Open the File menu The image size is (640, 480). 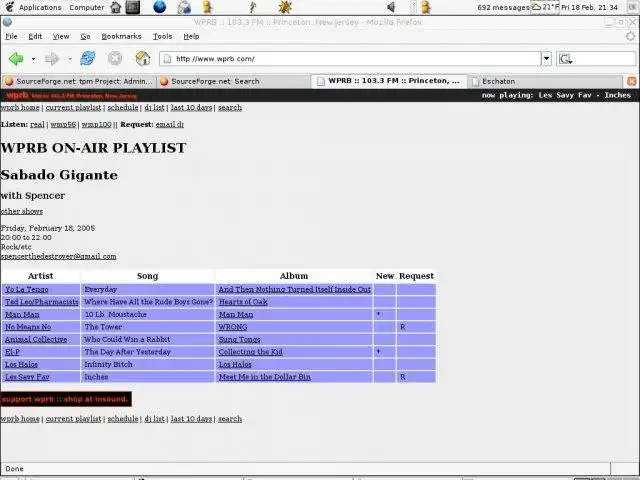[11, 36]
